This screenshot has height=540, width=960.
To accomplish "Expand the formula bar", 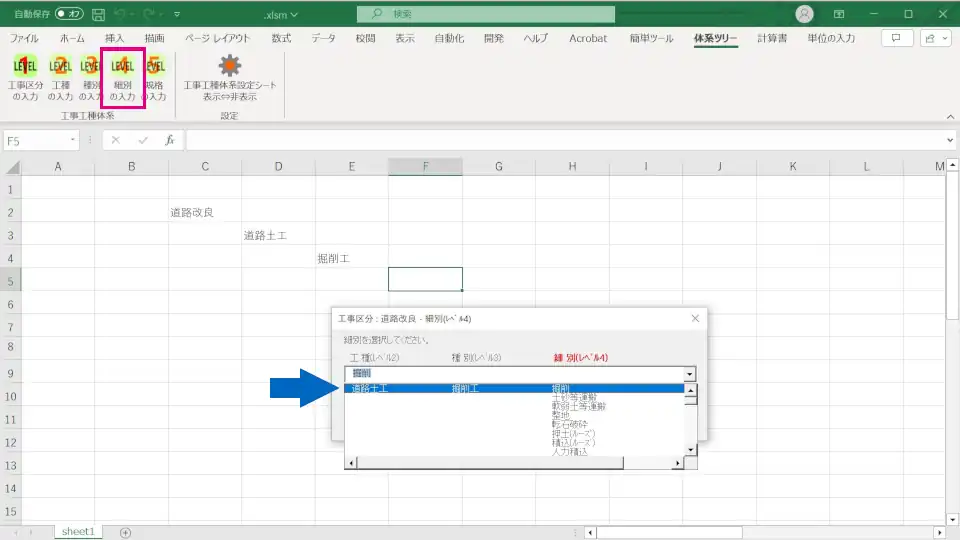I will point(950,140).
